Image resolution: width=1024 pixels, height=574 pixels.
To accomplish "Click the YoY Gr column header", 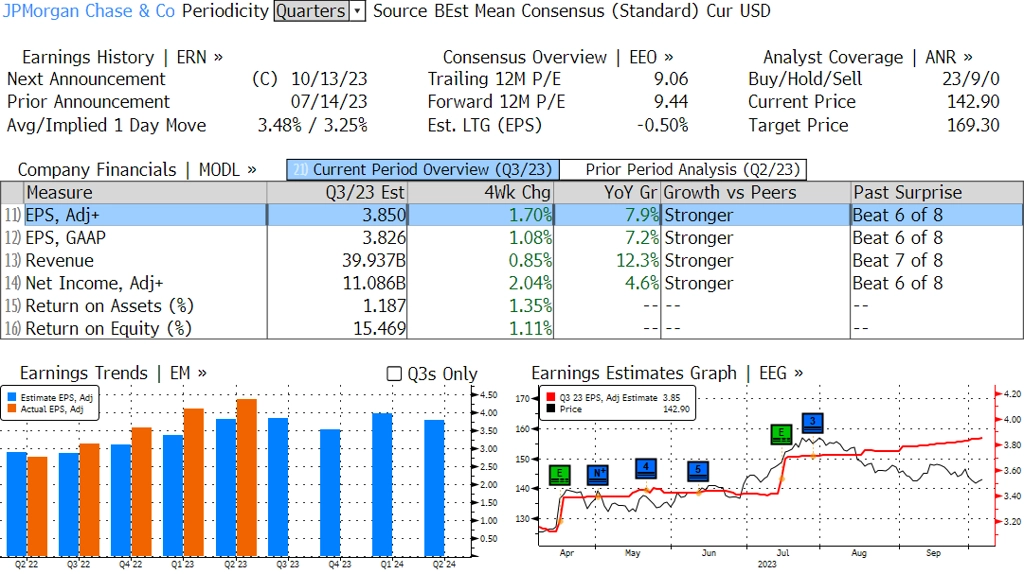I will (607, 193).
